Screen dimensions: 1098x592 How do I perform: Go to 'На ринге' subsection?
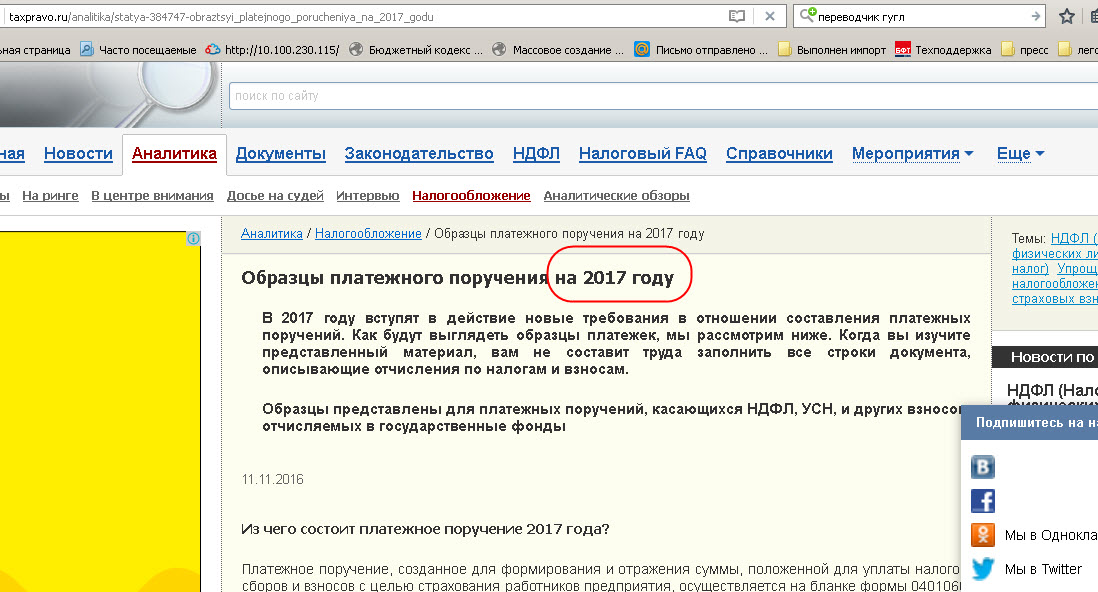[50, 195]
